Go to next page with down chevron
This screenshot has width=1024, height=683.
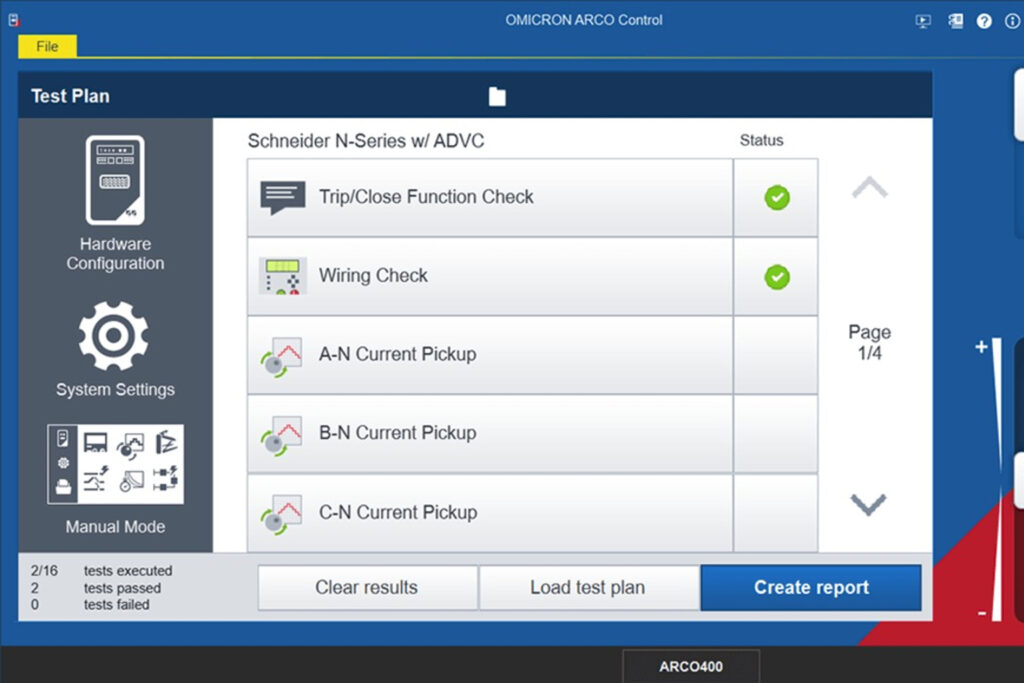[869, 504]
